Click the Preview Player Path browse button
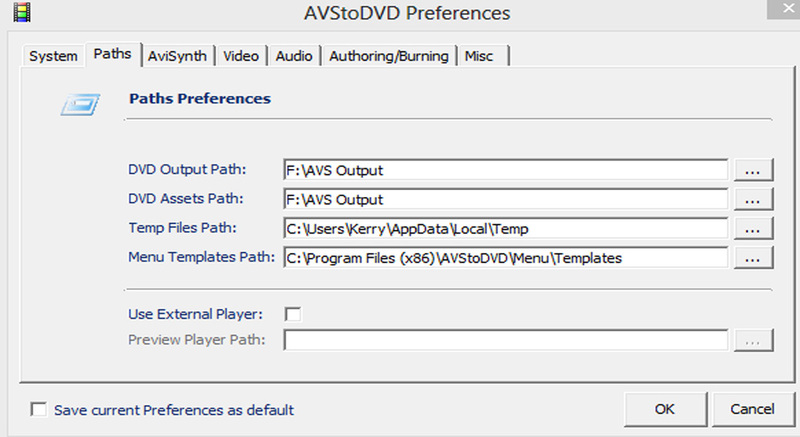Image resolution: width=800 pixels, height=437 pixels. pyautogui.click(x=754, y=340)
